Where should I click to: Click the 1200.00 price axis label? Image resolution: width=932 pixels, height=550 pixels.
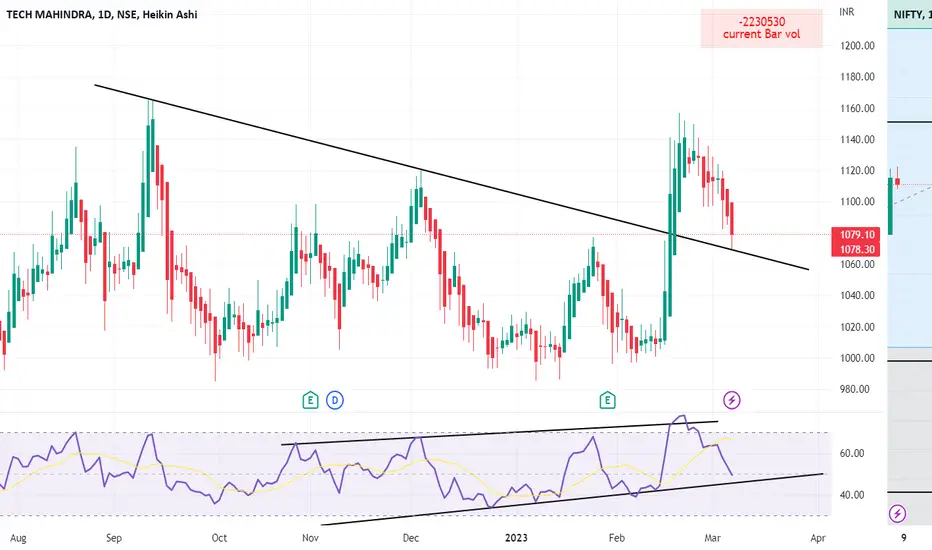point(857,45)
